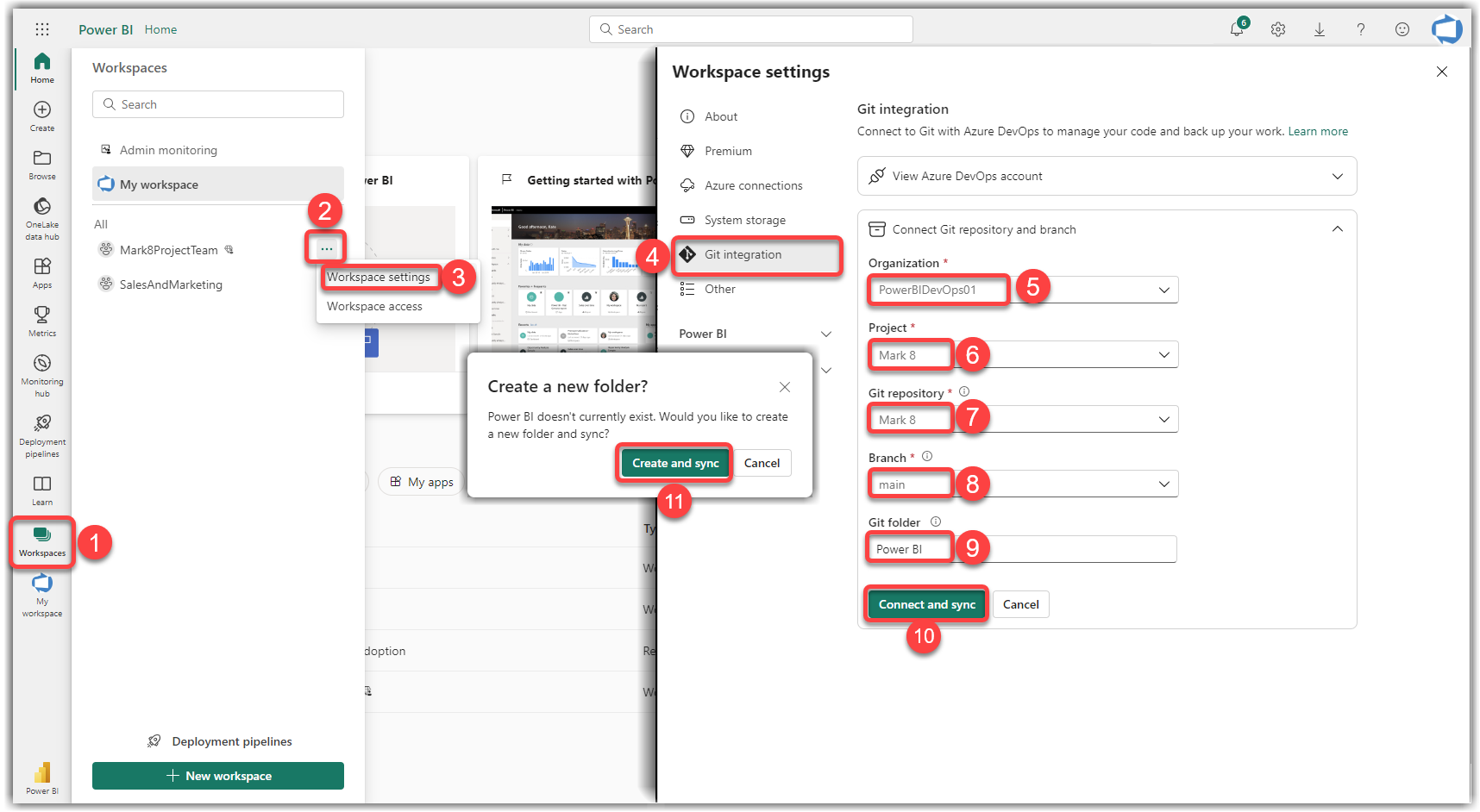Click the Workspaces pane Search field
This screenshot has width=1480, height=812.
pos(218,104)
